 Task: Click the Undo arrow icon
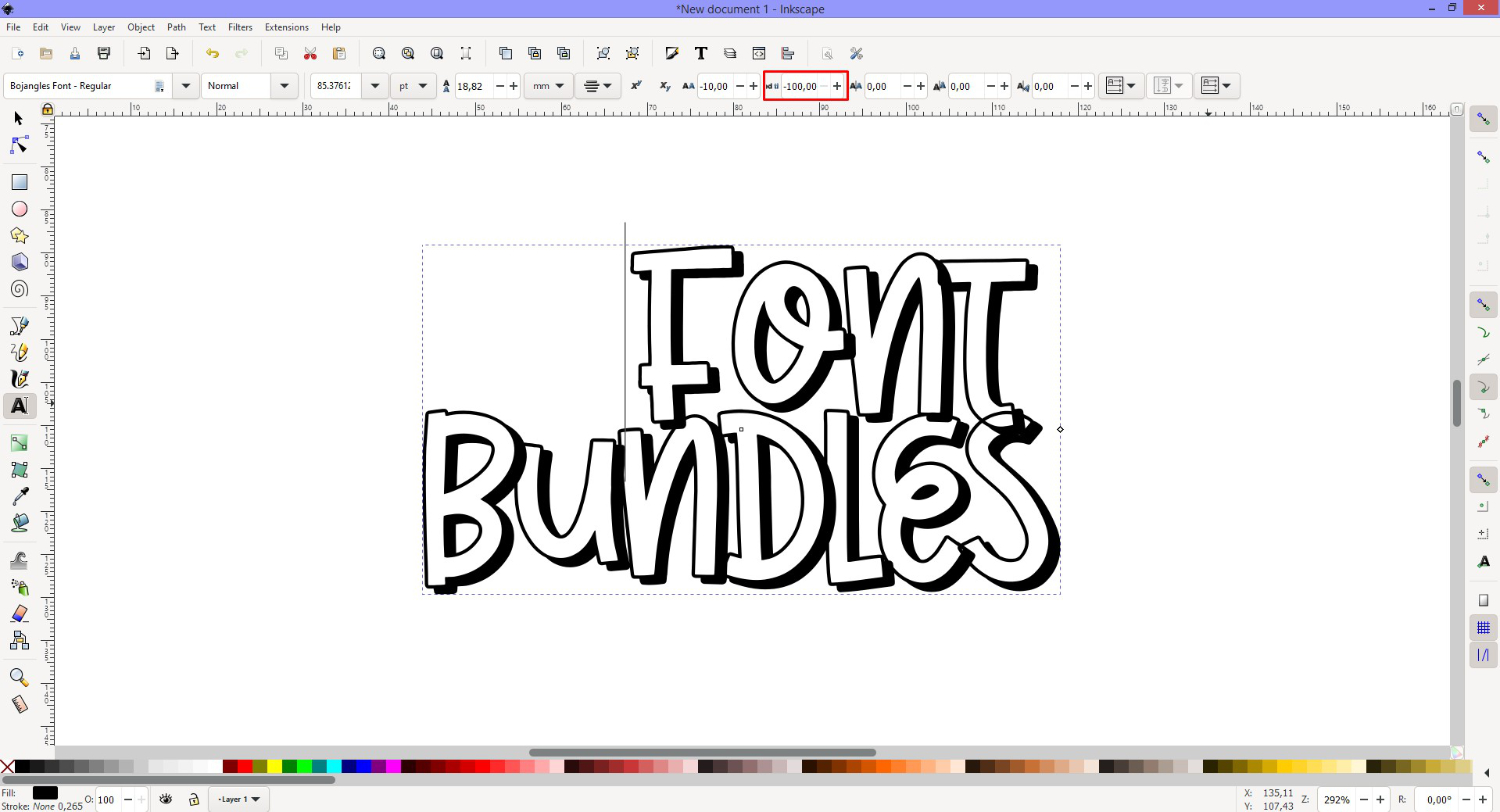(x=212, y=53)
